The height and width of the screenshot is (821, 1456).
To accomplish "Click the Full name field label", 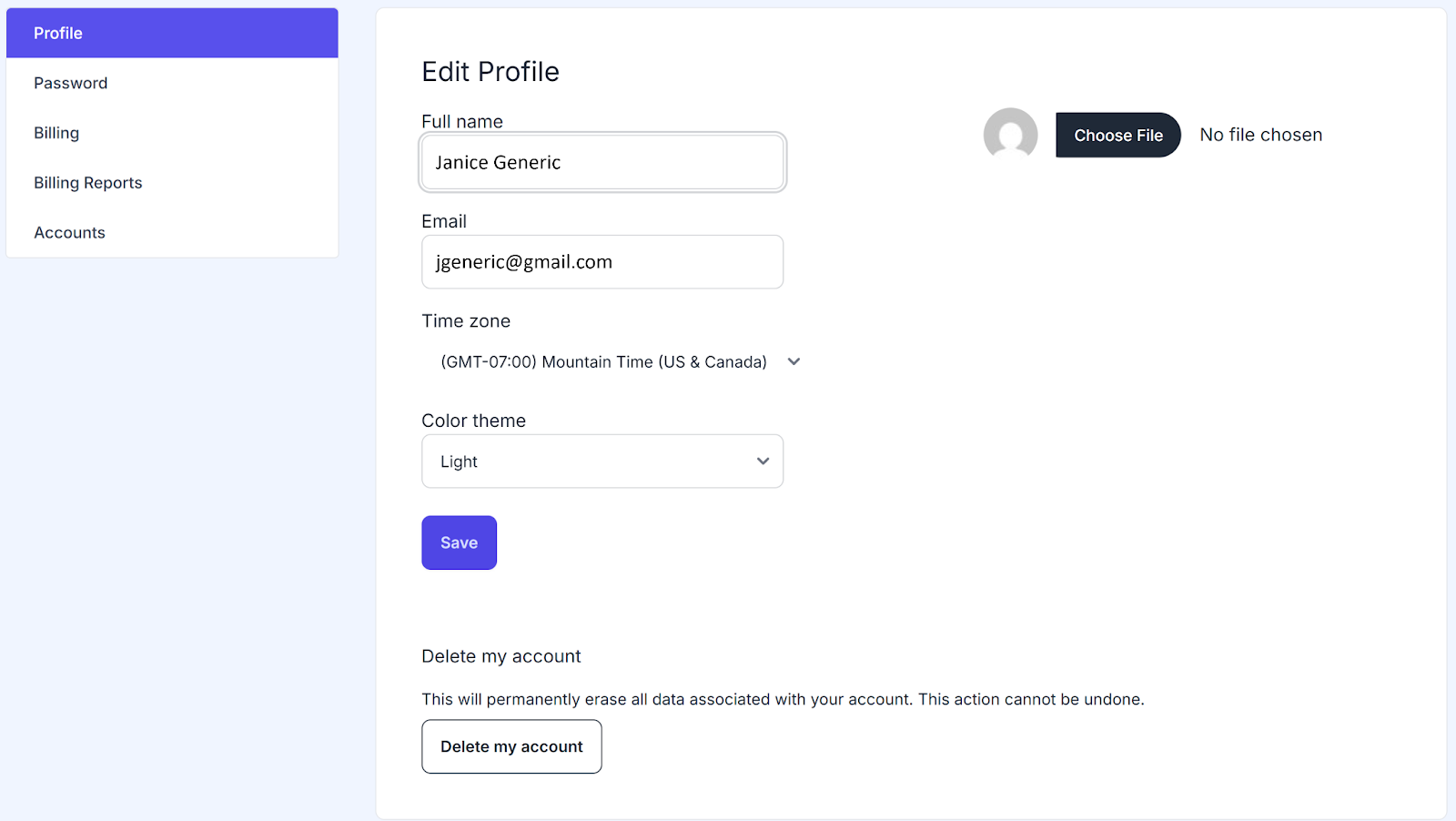I will [x=462, y=122].
